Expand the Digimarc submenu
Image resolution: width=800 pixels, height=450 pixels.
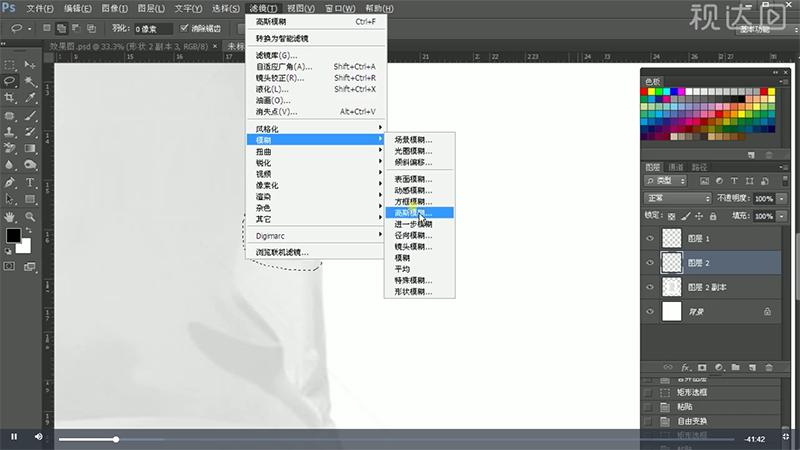(315, 236)
